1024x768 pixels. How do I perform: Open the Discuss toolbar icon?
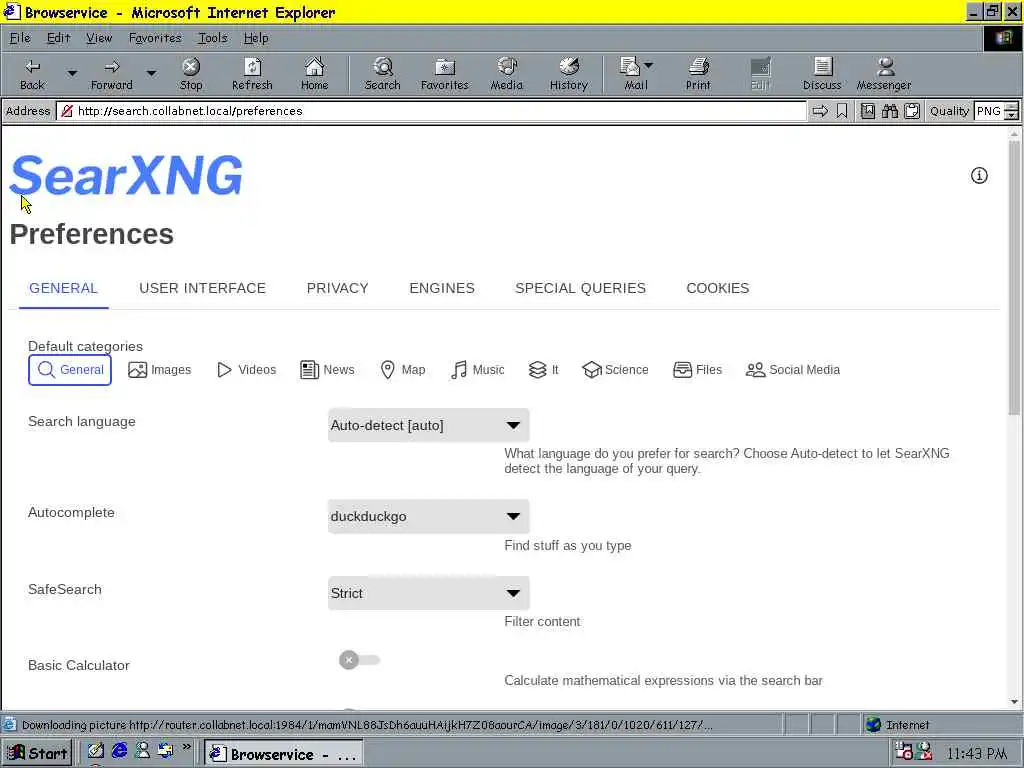pos(822,74)
